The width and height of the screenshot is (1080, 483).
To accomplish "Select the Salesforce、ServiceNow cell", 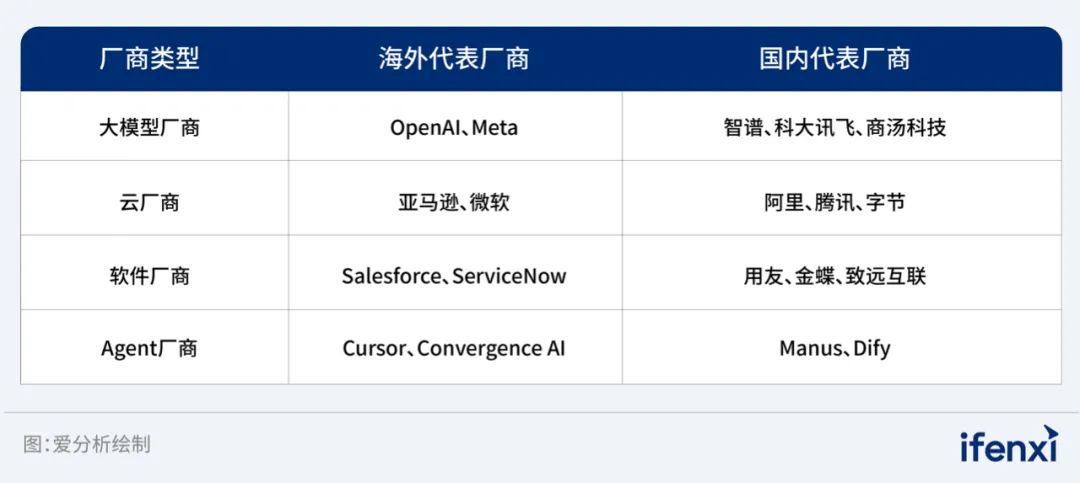I will tap(454, 276).
